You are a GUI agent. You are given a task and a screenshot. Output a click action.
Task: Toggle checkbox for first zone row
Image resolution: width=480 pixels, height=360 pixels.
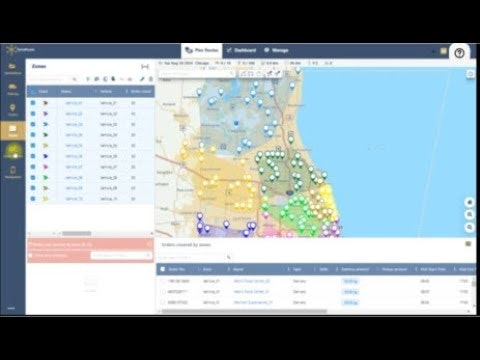(x=33, y=103)
